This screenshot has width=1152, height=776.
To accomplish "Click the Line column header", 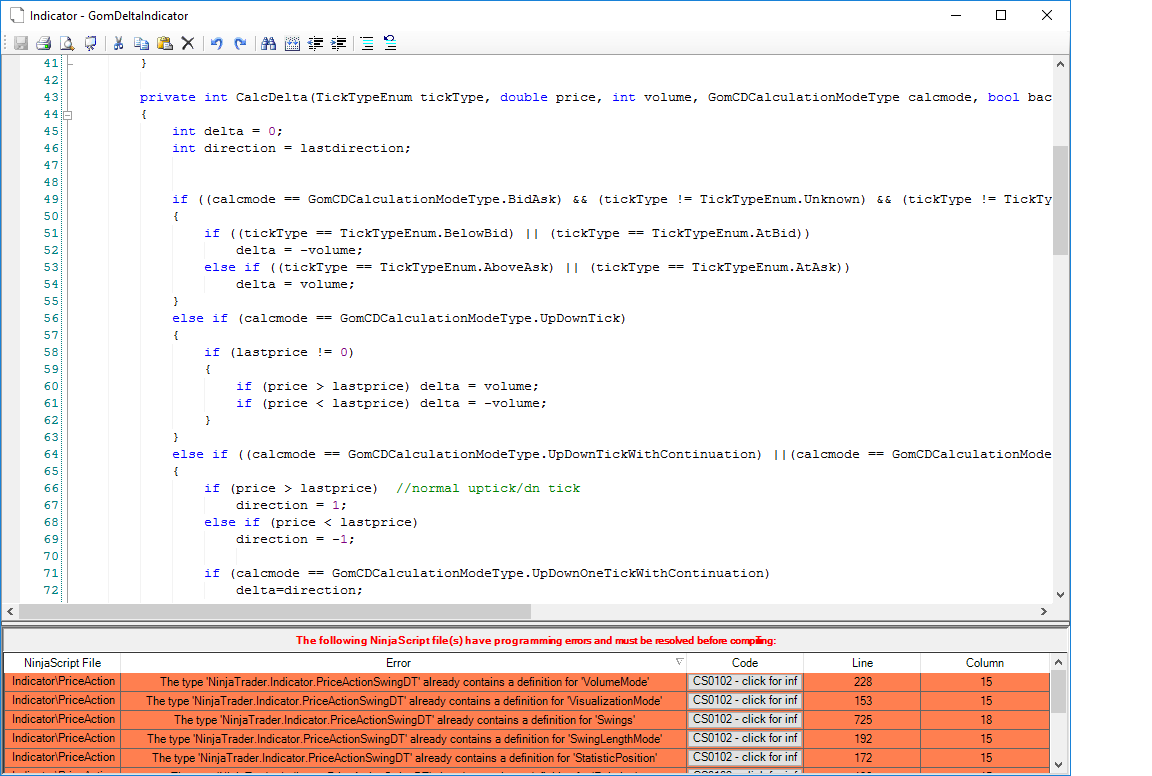I will point(863,663).
